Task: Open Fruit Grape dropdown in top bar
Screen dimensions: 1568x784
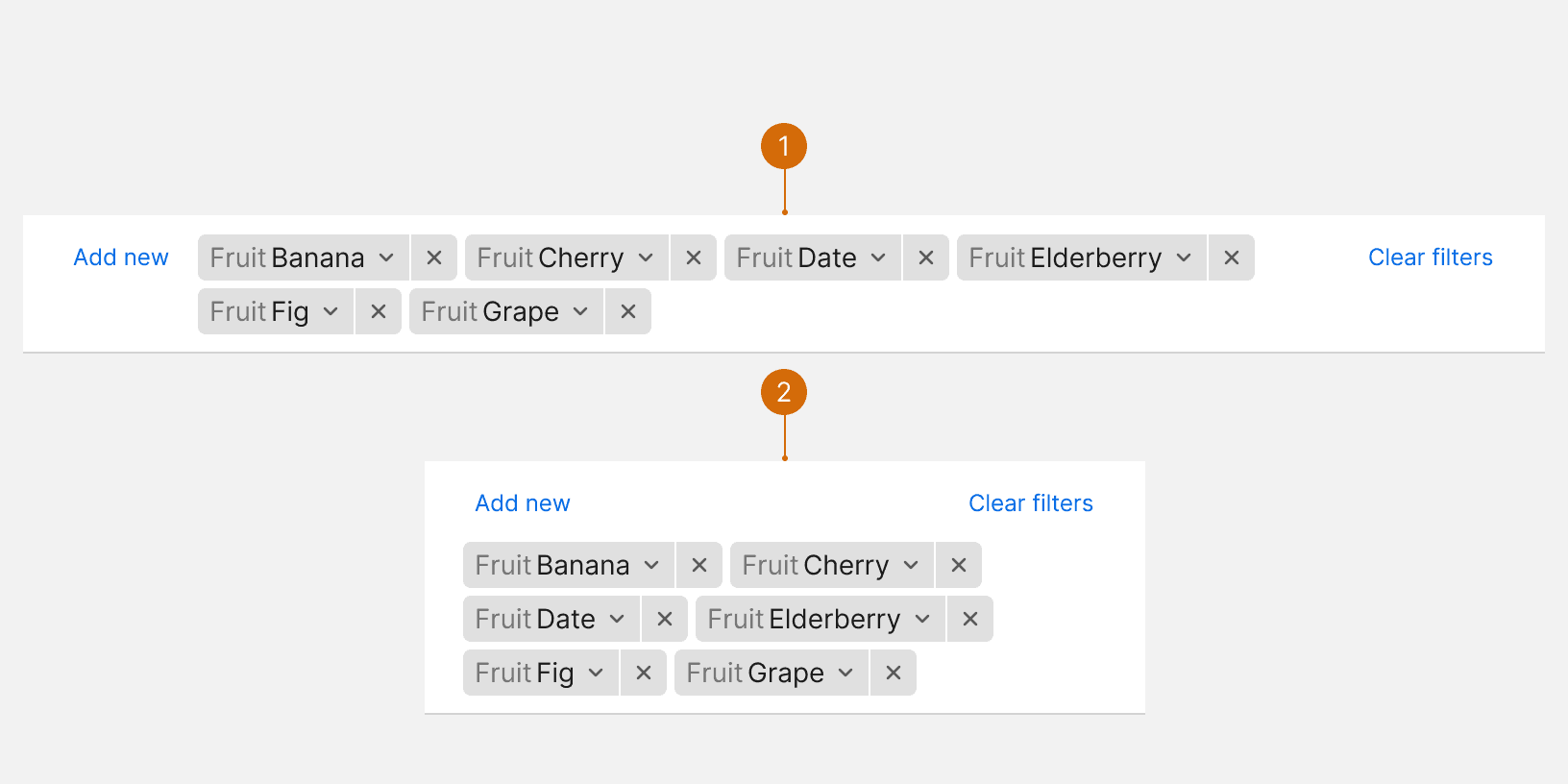Action: [505, 311]
